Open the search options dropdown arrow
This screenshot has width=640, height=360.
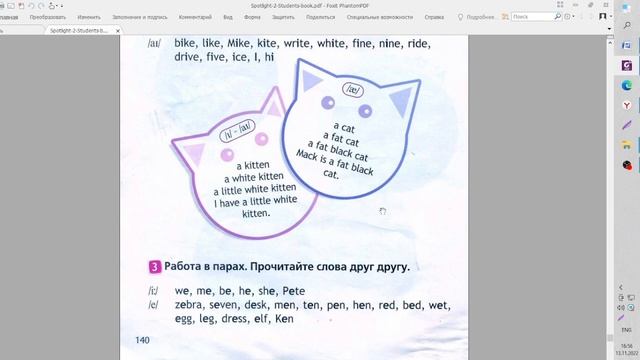573,17
